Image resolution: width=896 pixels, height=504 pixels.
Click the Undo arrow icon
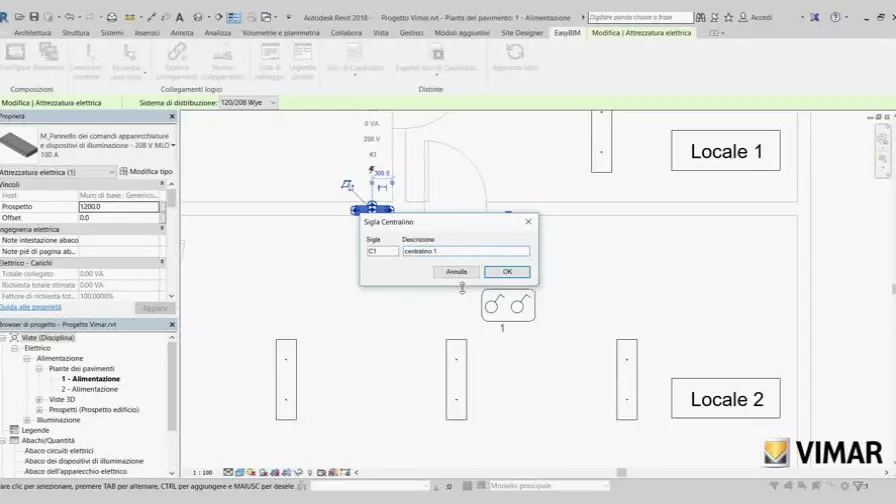(x=69, y=17)
